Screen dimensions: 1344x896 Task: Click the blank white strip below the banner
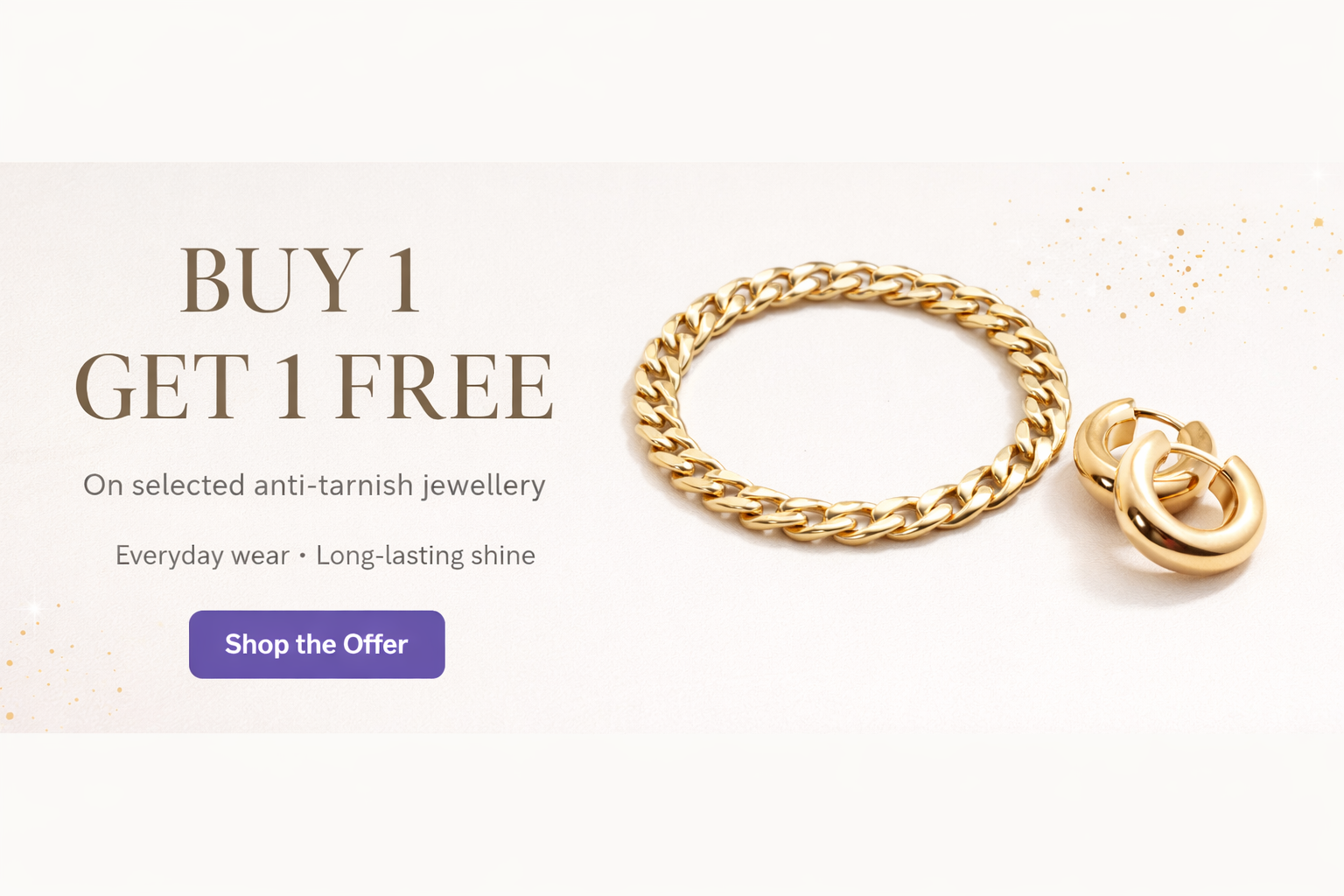tap(672, 814)
